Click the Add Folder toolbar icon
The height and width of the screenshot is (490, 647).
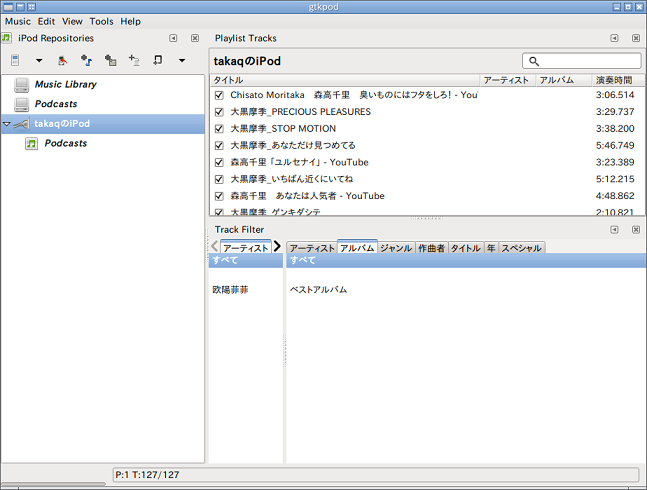[x=110, y=61]
